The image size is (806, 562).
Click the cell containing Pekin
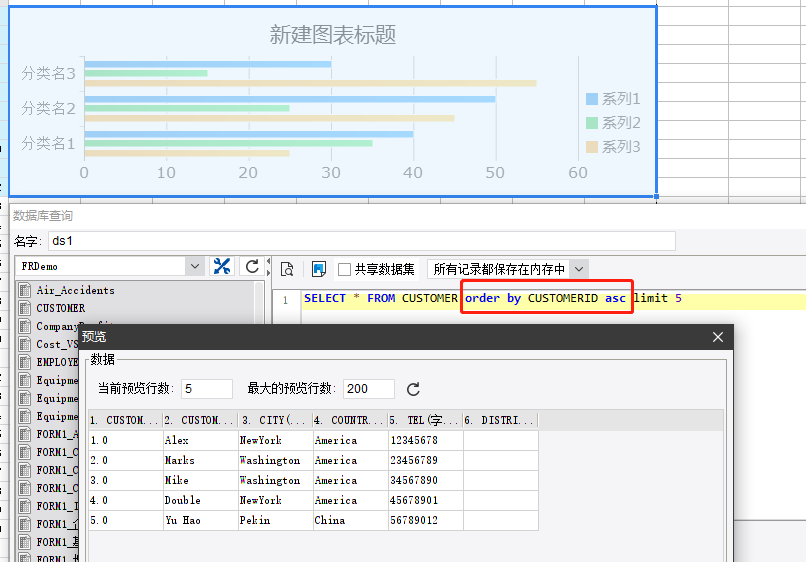pyautogui.click(x=276, y=520)
